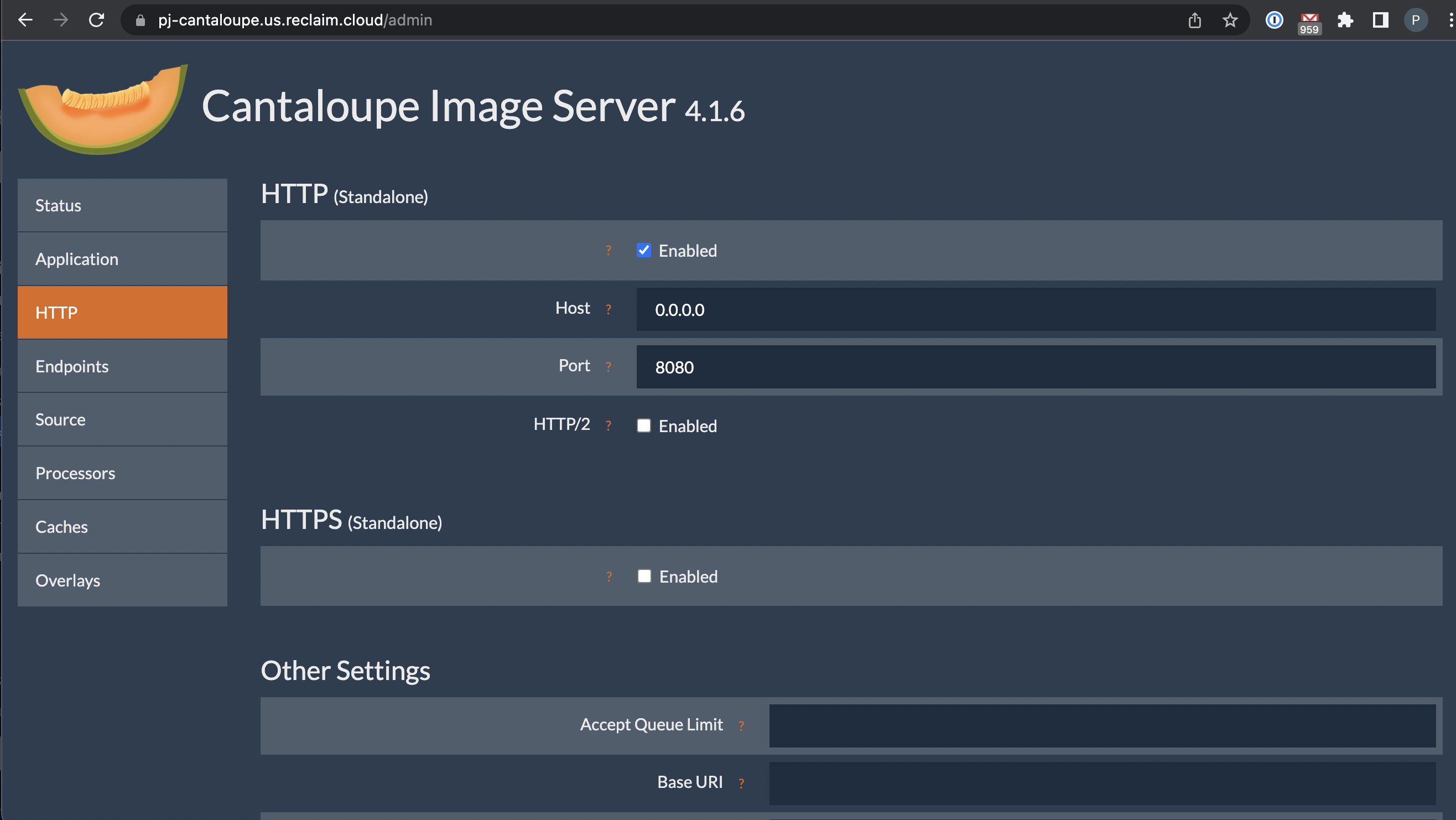The width and height of the screenshot is (1456, 820).
Task: Click the Port field showing 8080
Action: point(1036,367)
